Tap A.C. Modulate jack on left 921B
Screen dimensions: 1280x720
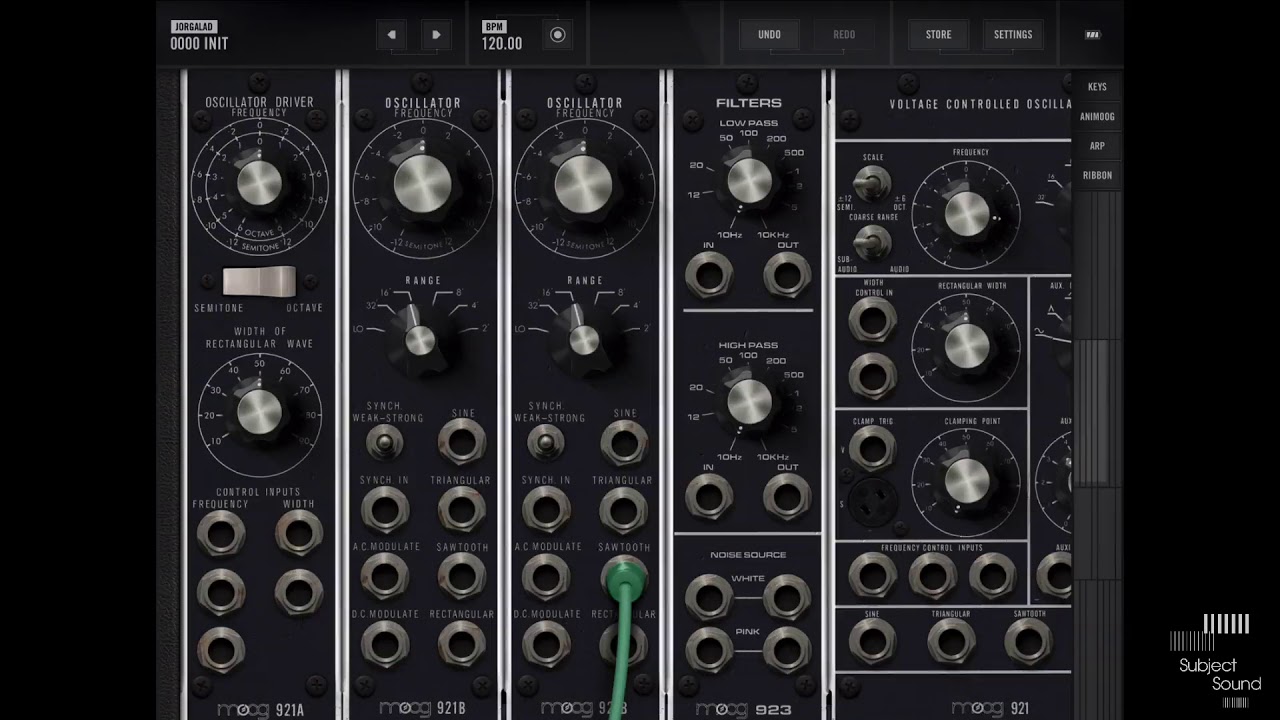point(384,576)
